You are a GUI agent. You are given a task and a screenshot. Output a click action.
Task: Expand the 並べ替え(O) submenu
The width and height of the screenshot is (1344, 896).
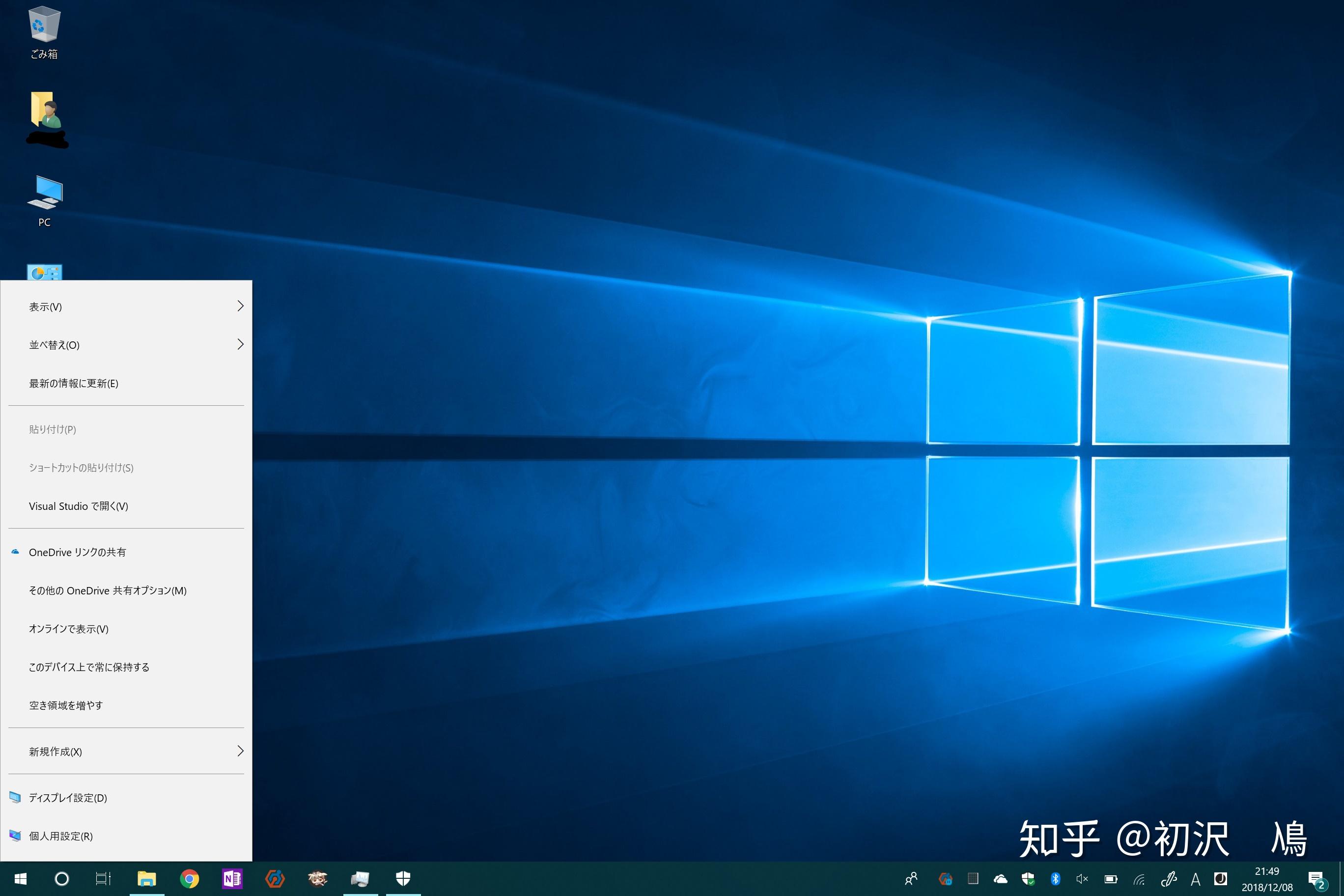[x=126, y=344]
